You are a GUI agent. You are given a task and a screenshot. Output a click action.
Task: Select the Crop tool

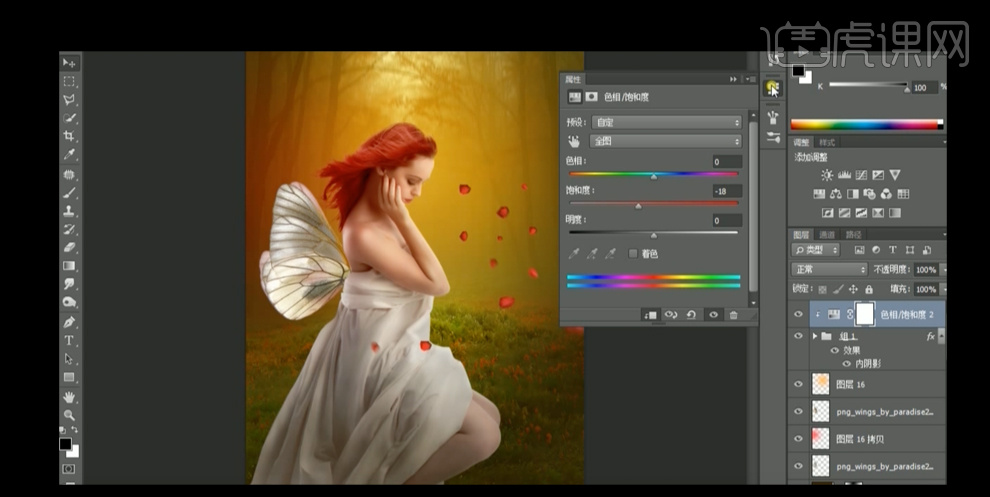[69, 136]
